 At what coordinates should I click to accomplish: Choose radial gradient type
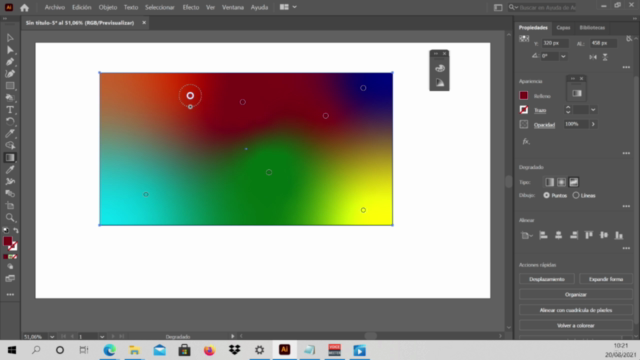pyautogui.click(x=562, y=182)
